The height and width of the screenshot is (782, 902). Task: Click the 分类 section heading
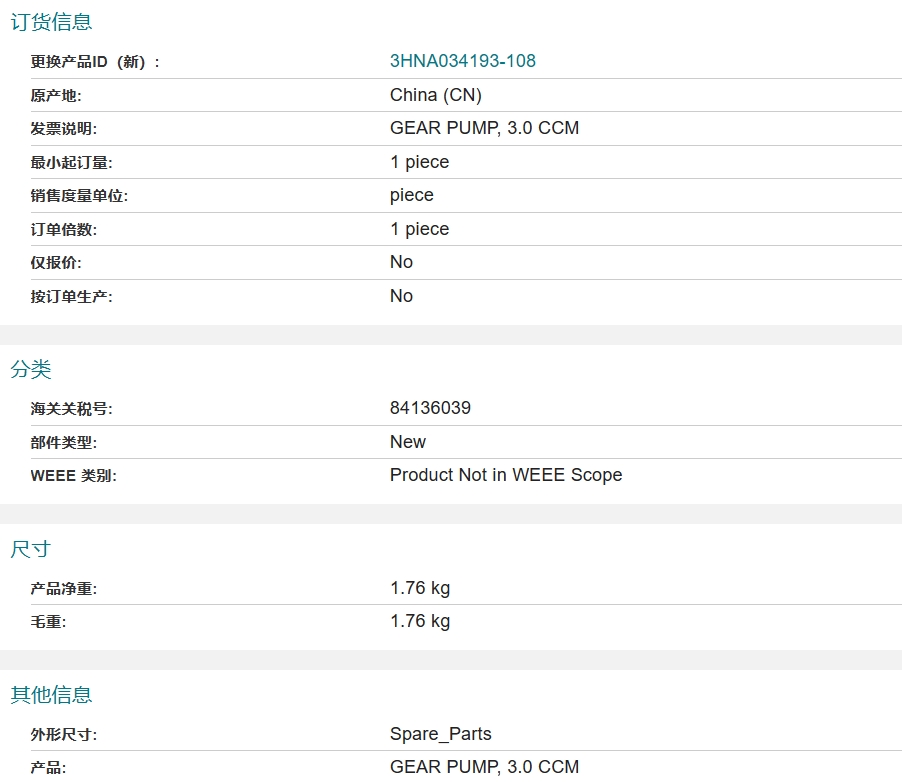point(31,369)
